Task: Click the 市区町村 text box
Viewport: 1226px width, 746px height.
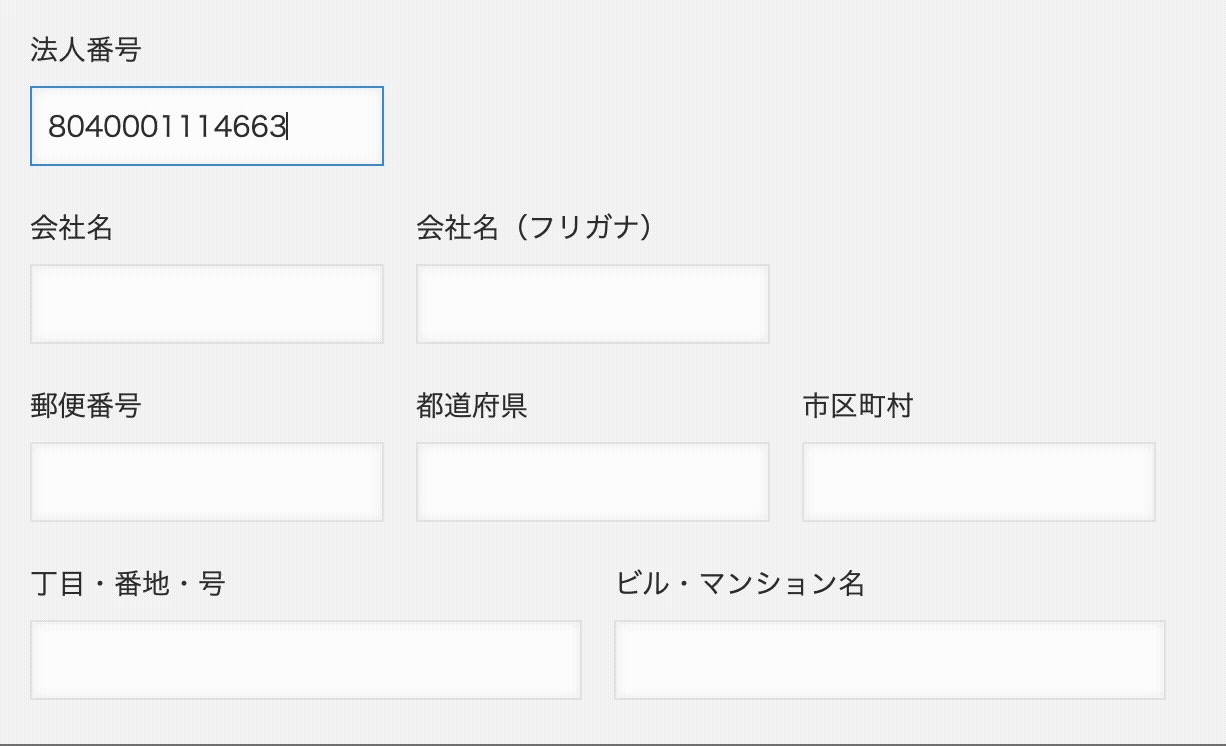Action: tap(978, 482)
